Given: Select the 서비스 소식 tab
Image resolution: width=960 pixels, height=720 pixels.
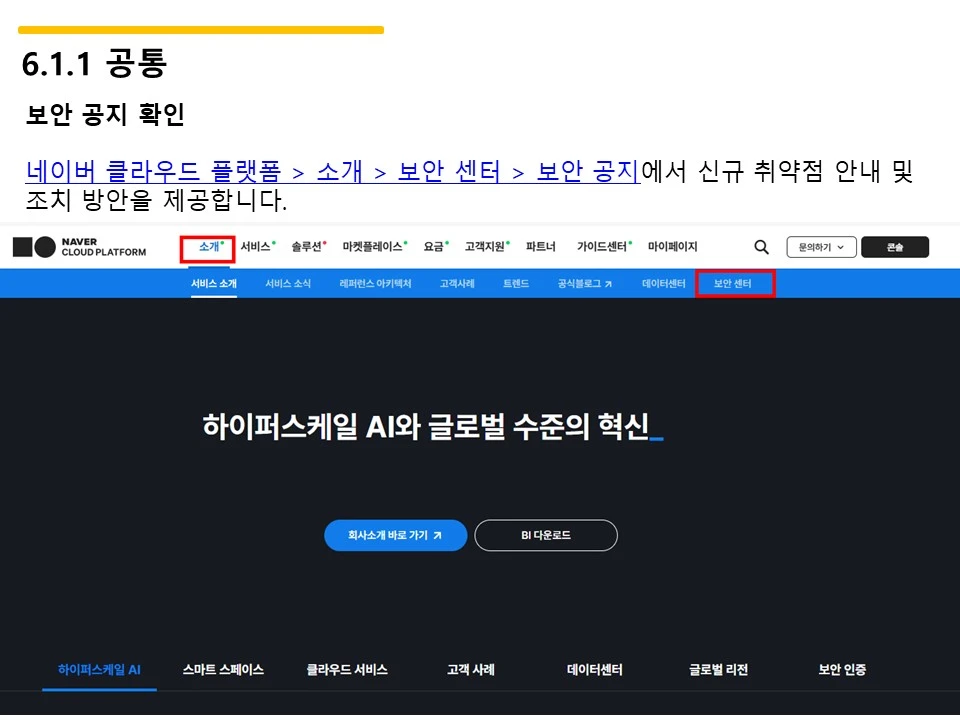Looking at the screenshot, I should pyautogui.click(x=289, y=283).
